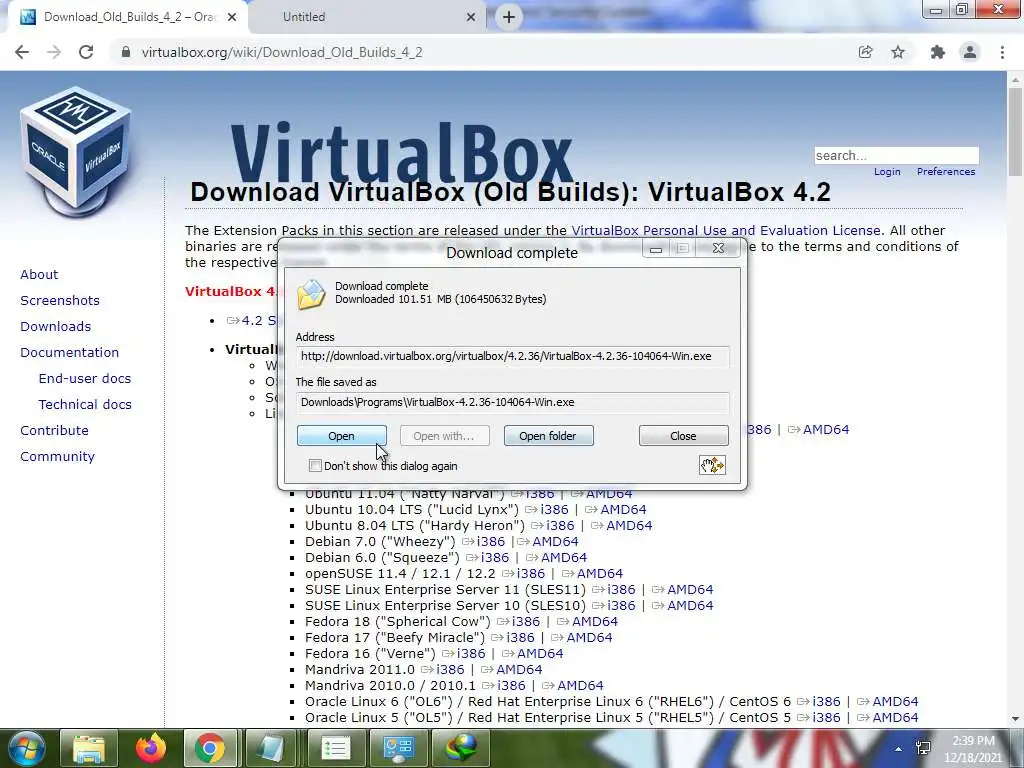Click AMD64 link for Fedora 18

(595, 622)
